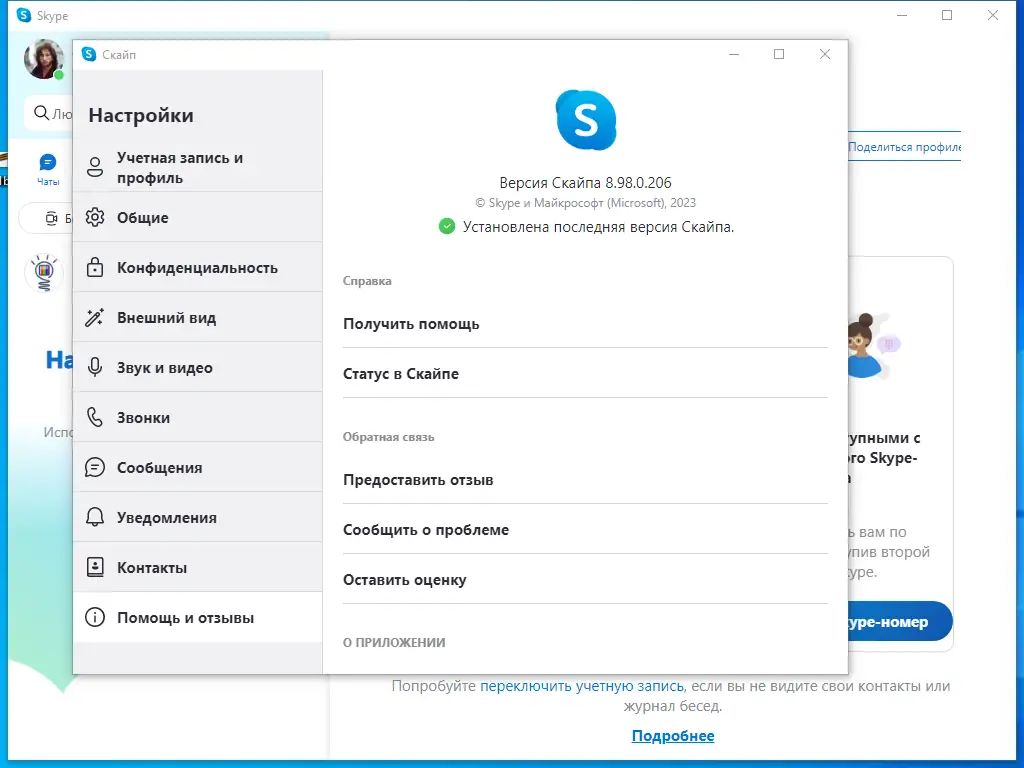
Task: Click the large Skype logo in settings
Action: [586, 120]
